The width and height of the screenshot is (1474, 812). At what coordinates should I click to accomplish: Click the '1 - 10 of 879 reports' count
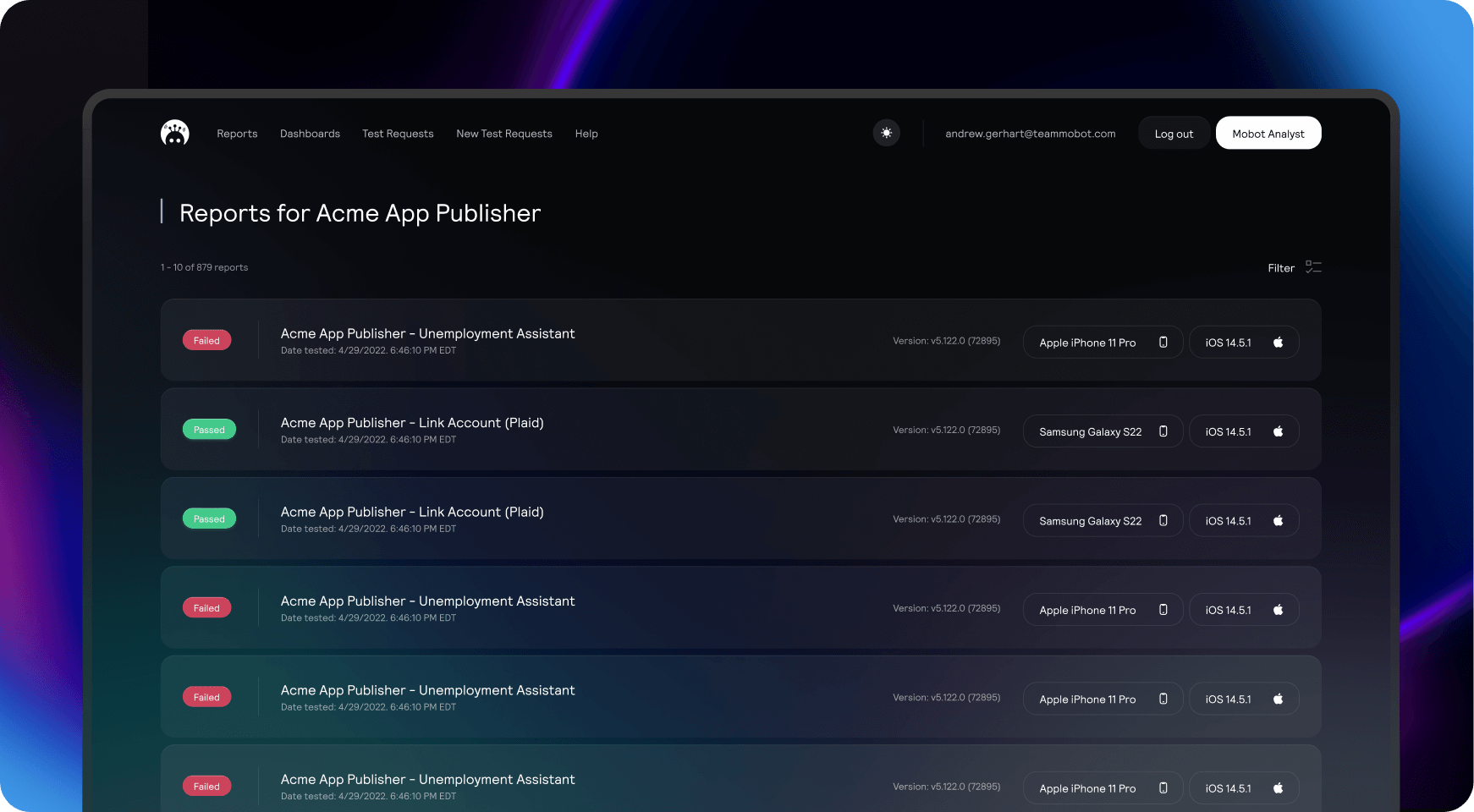(x=204, y=267)
